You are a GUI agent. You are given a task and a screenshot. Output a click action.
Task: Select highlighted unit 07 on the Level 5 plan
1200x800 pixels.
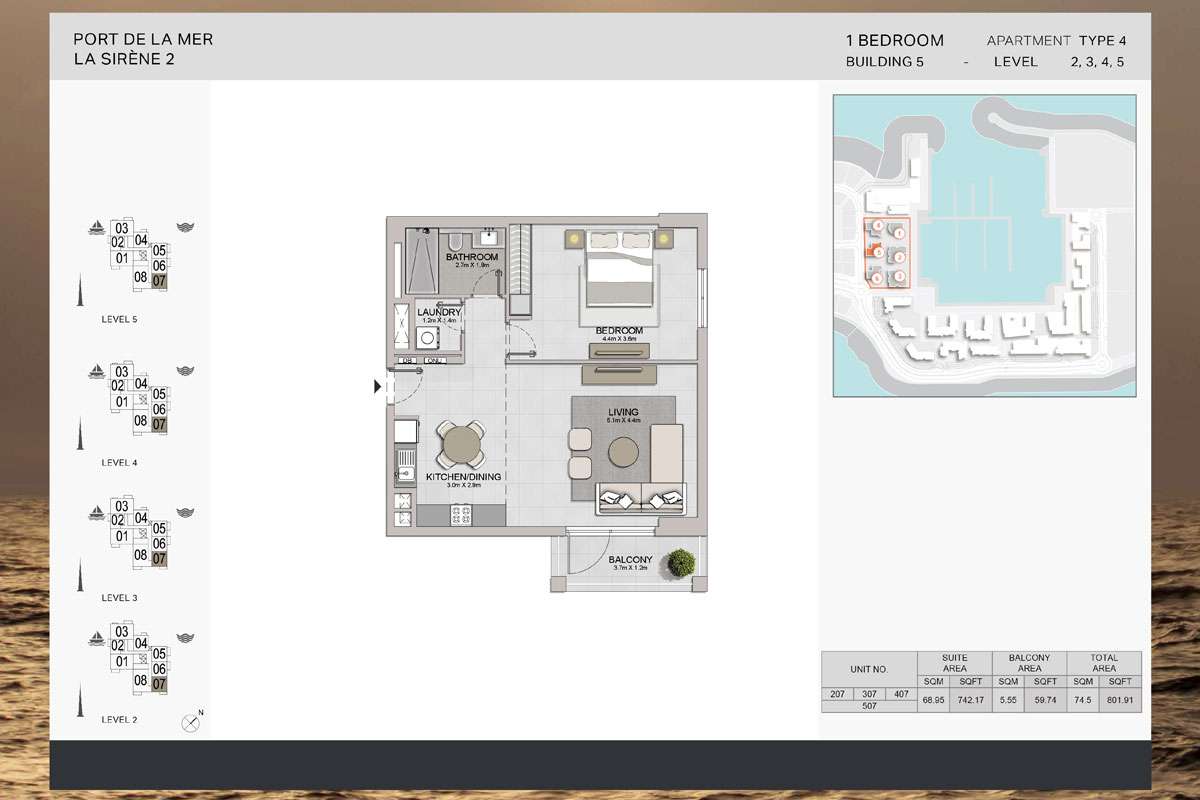[159, 281]
